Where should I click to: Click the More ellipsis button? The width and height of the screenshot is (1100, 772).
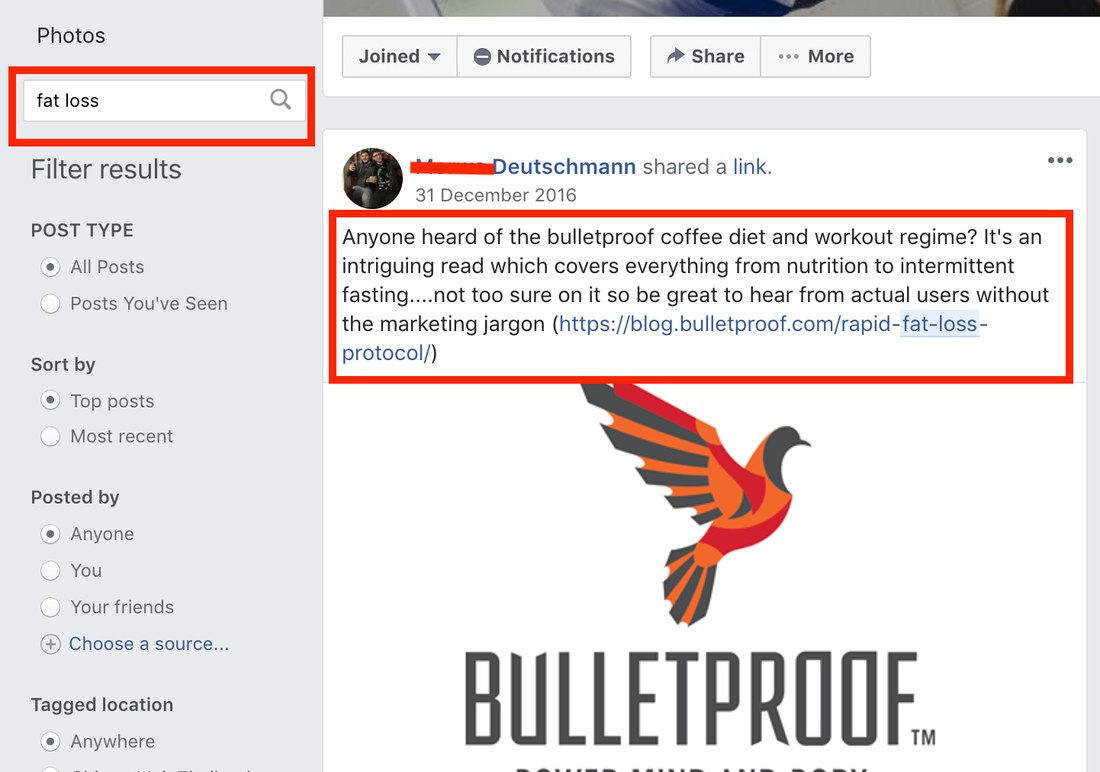coord(815,56)
